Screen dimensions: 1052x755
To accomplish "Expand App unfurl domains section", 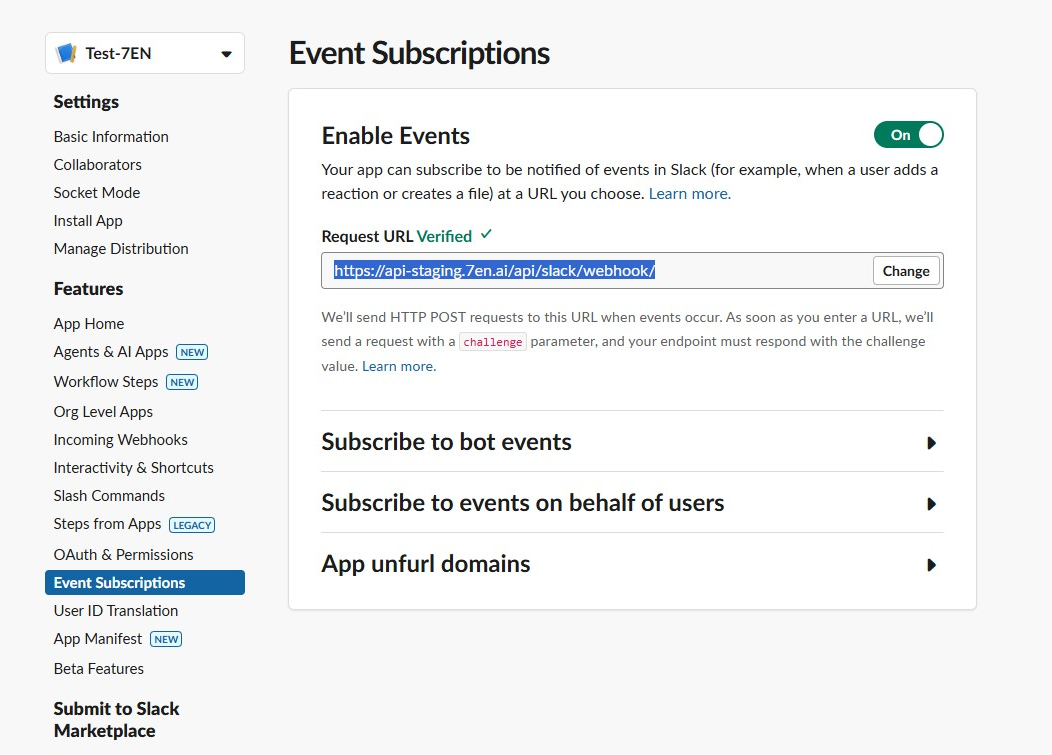I will 632,564.
